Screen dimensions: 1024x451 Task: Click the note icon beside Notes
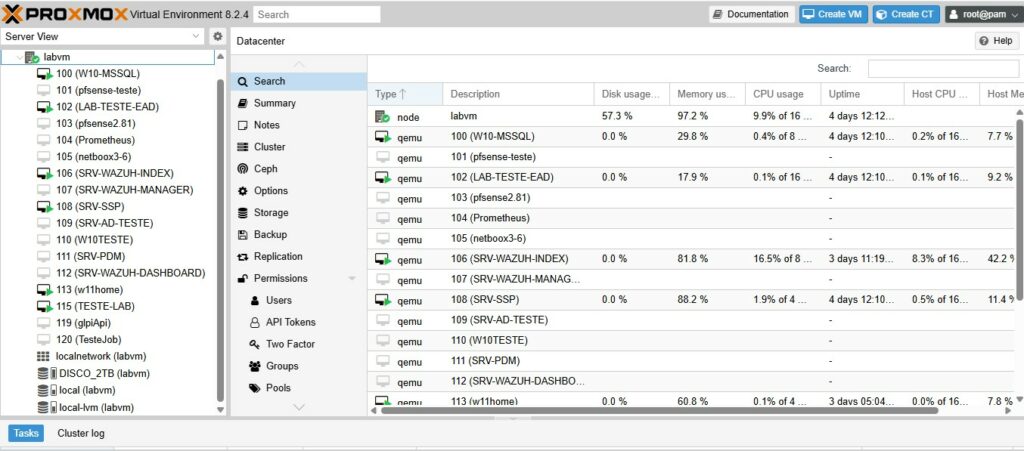pyautogui.click(x=243, y=125)
